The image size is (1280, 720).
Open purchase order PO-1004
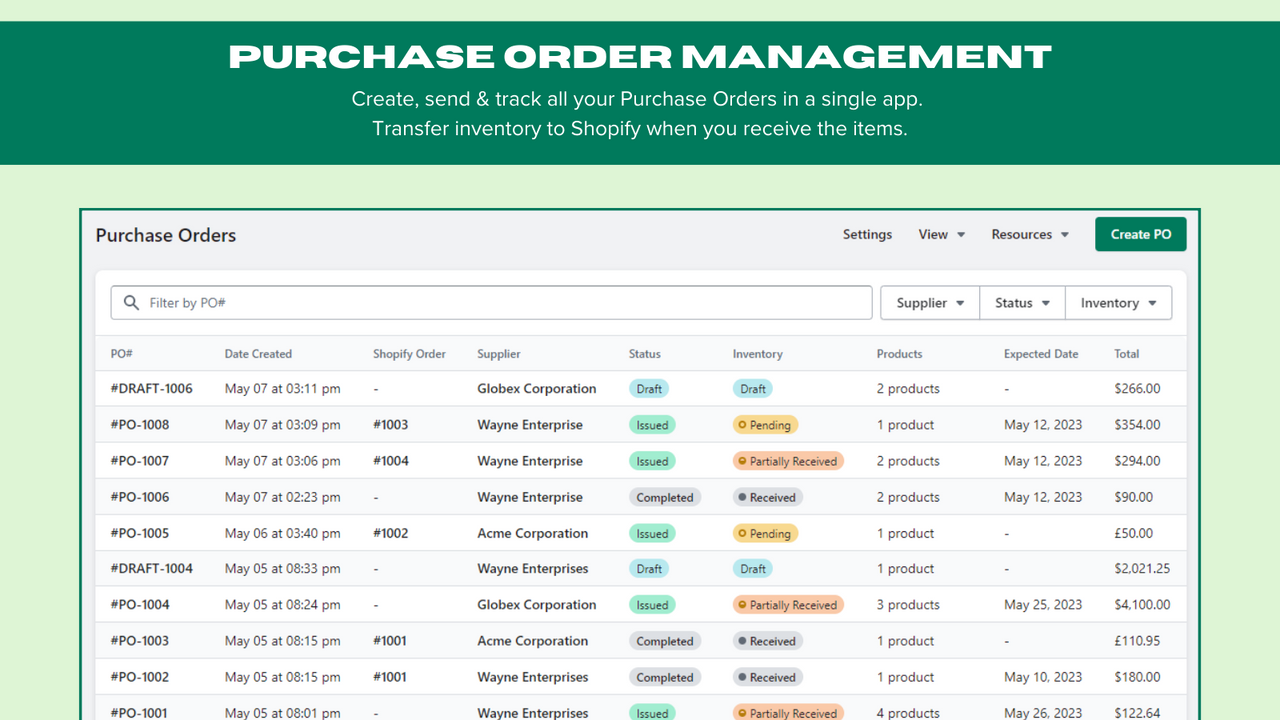[138, 604]
